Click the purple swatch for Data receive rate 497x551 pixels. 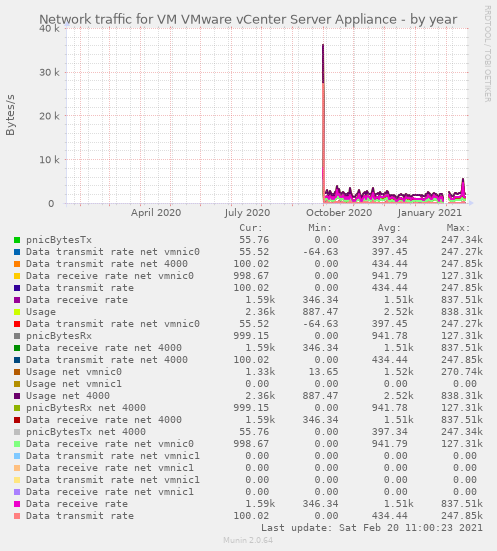pyautogui.click(x=17, y=300)
